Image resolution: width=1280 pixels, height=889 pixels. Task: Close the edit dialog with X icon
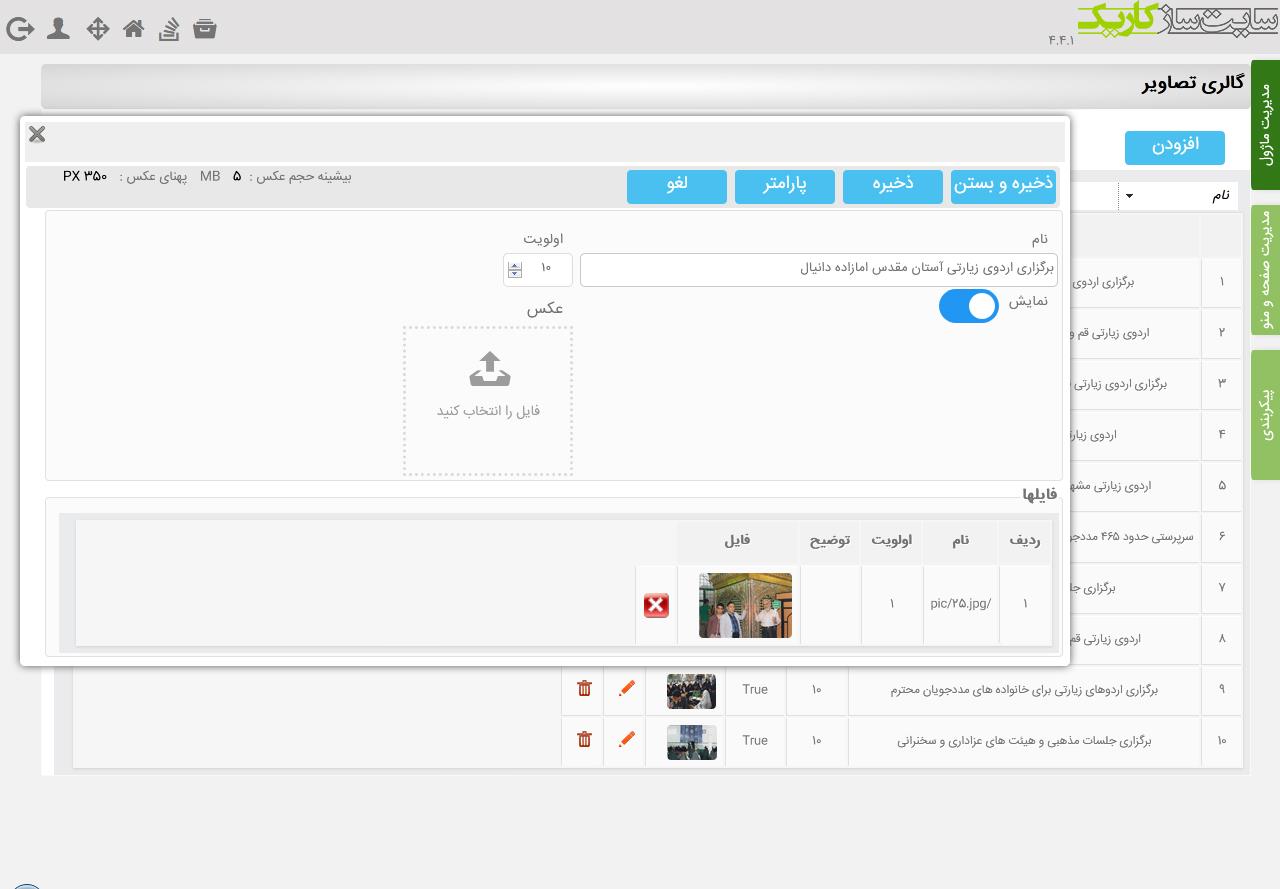[37, 134]
